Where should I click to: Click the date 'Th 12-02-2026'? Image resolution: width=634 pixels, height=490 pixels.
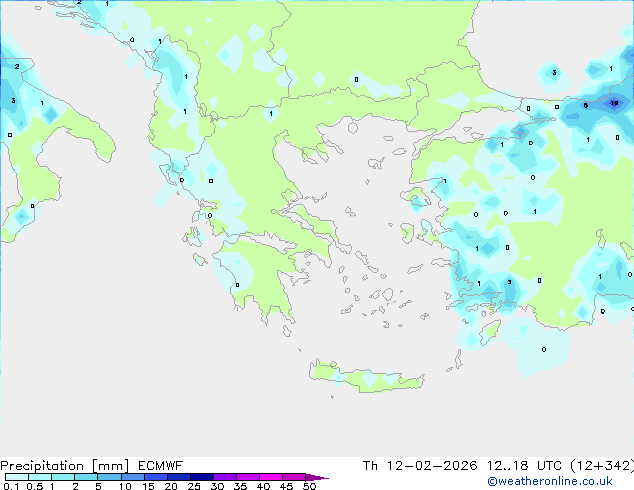tap(420, 466)
